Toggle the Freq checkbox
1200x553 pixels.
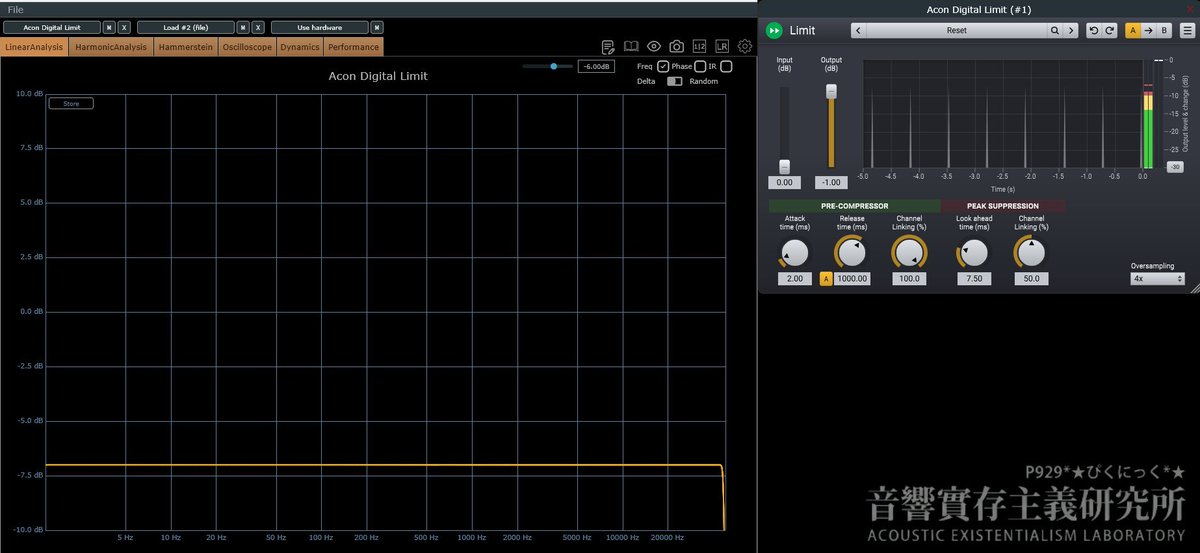663,66
